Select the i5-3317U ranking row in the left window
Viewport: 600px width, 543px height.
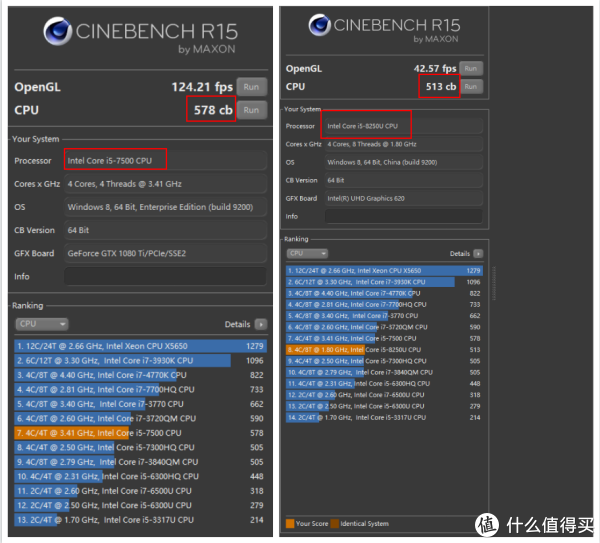140,520
